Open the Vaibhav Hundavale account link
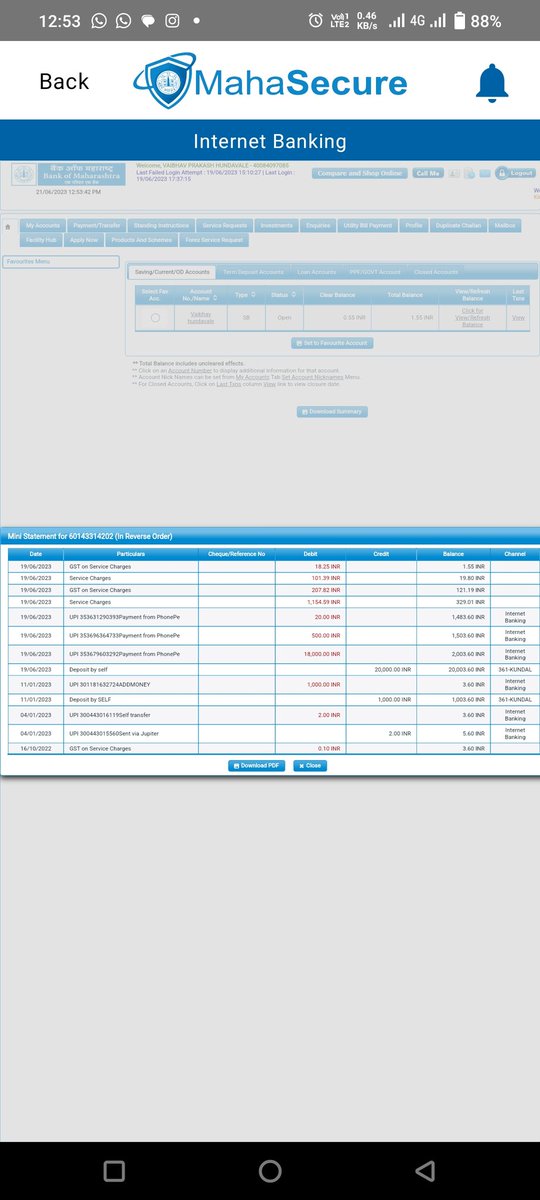Screen dimensions: 540x1200 [201, 317]
